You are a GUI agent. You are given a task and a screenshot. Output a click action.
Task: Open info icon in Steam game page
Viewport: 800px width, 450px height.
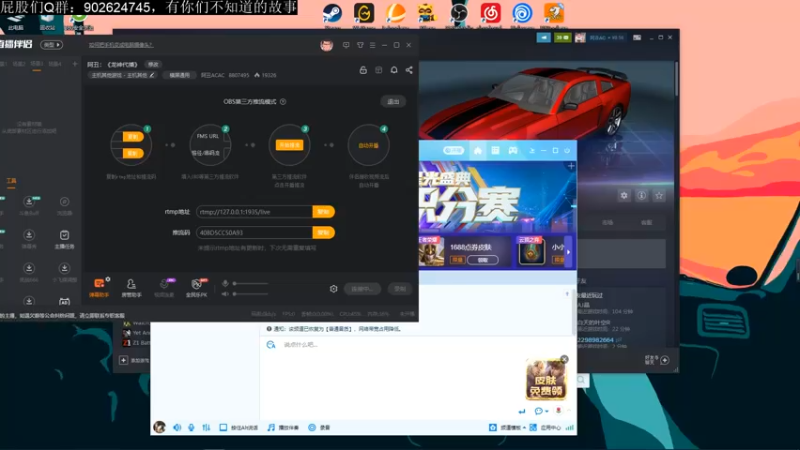point(642,195)
